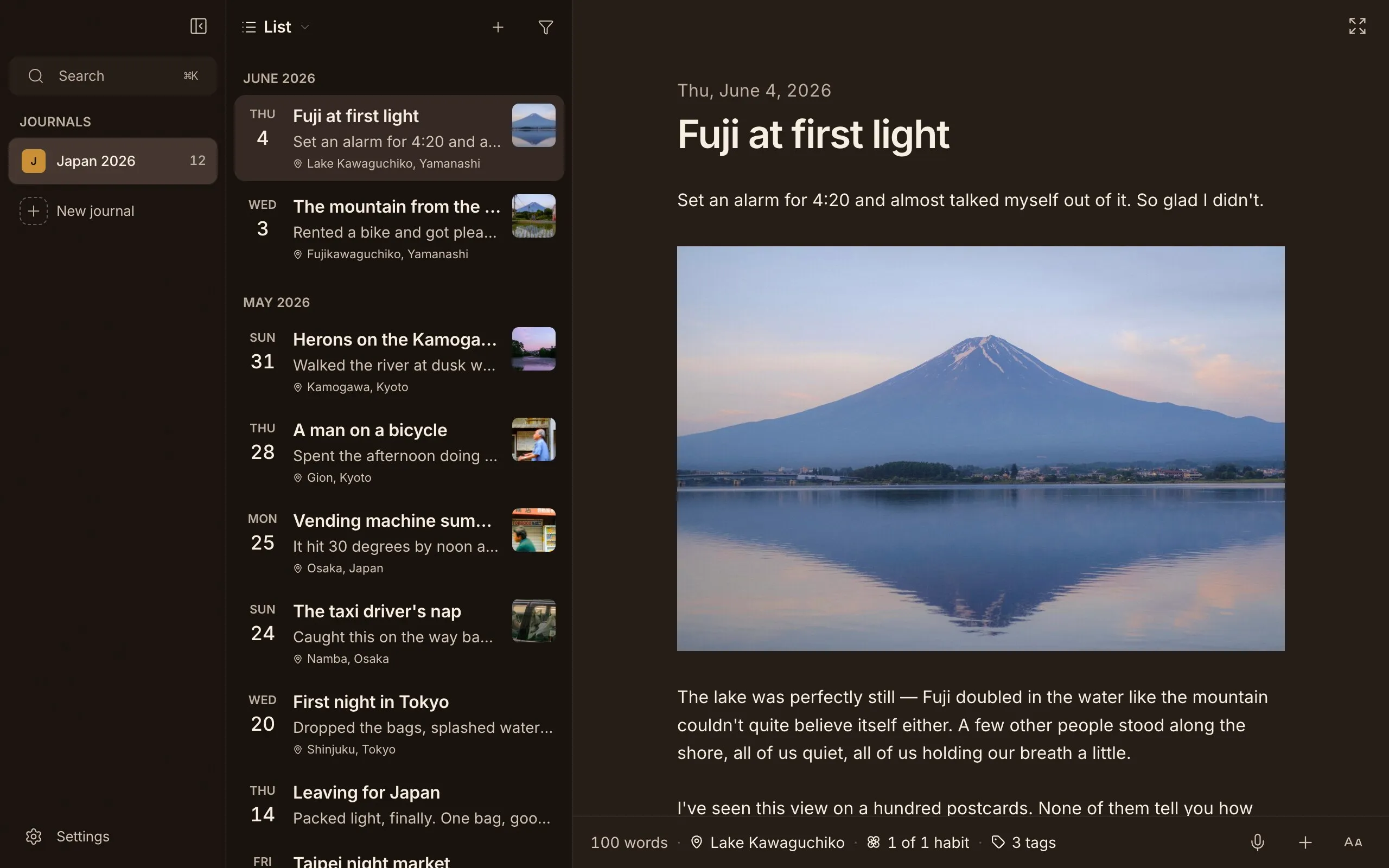1389x868 pixels.
Task: Click the taxi driver's nap thumbnail
Action: point(534,621)
